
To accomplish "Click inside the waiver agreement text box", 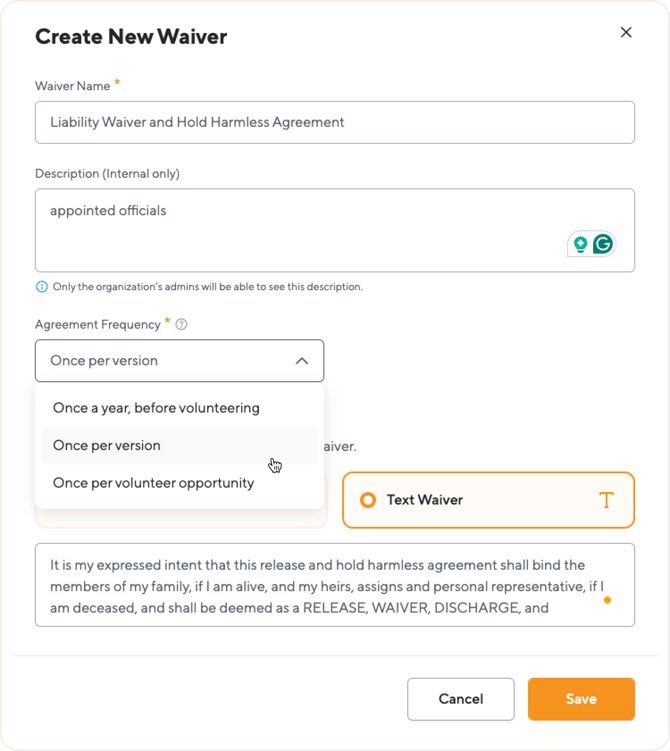I will pyautogui.click(x=320, y=585).
